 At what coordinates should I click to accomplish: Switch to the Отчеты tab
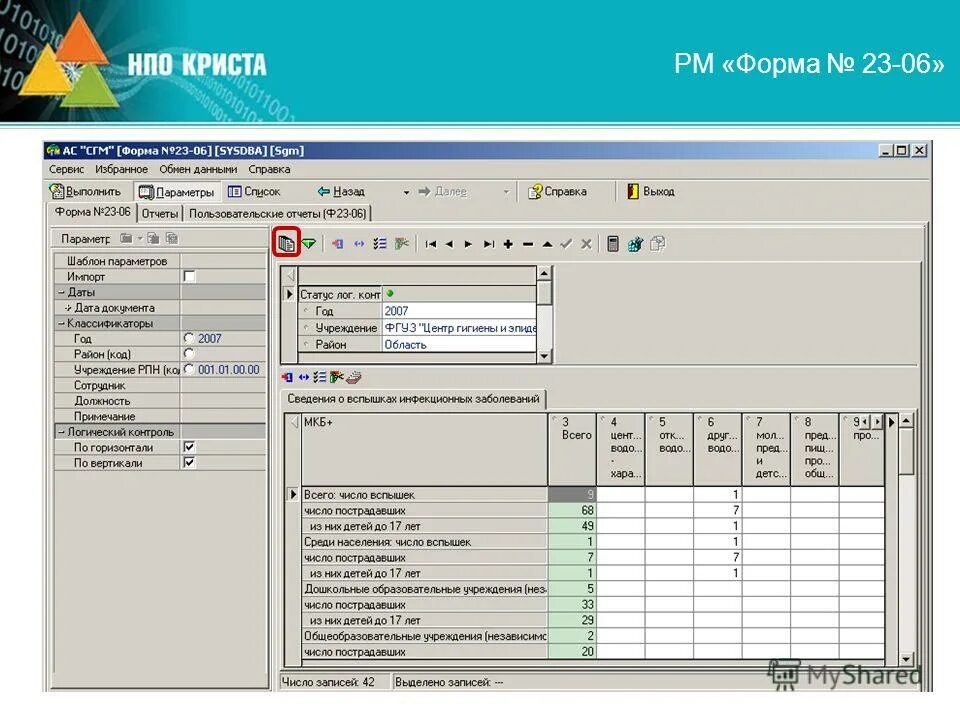160,213
